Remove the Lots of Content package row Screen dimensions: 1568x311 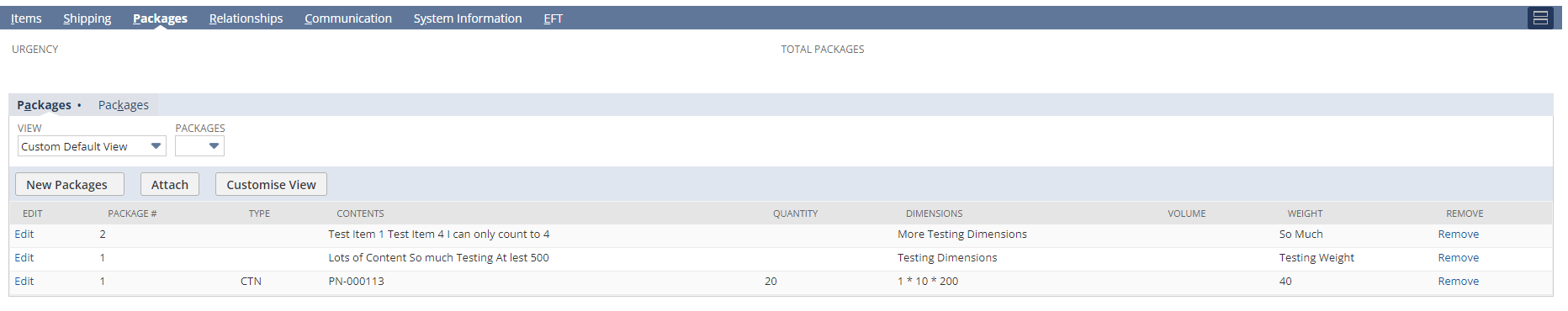point(1458,257)
